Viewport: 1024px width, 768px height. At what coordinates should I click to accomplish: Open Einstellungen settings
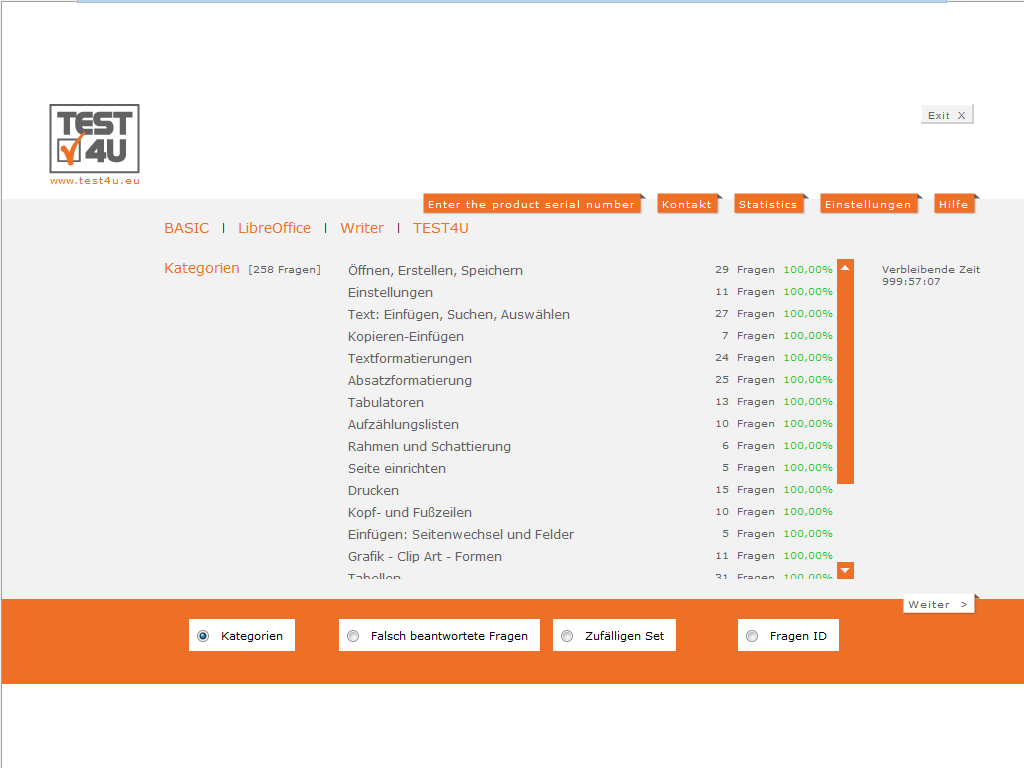point(868,204)
